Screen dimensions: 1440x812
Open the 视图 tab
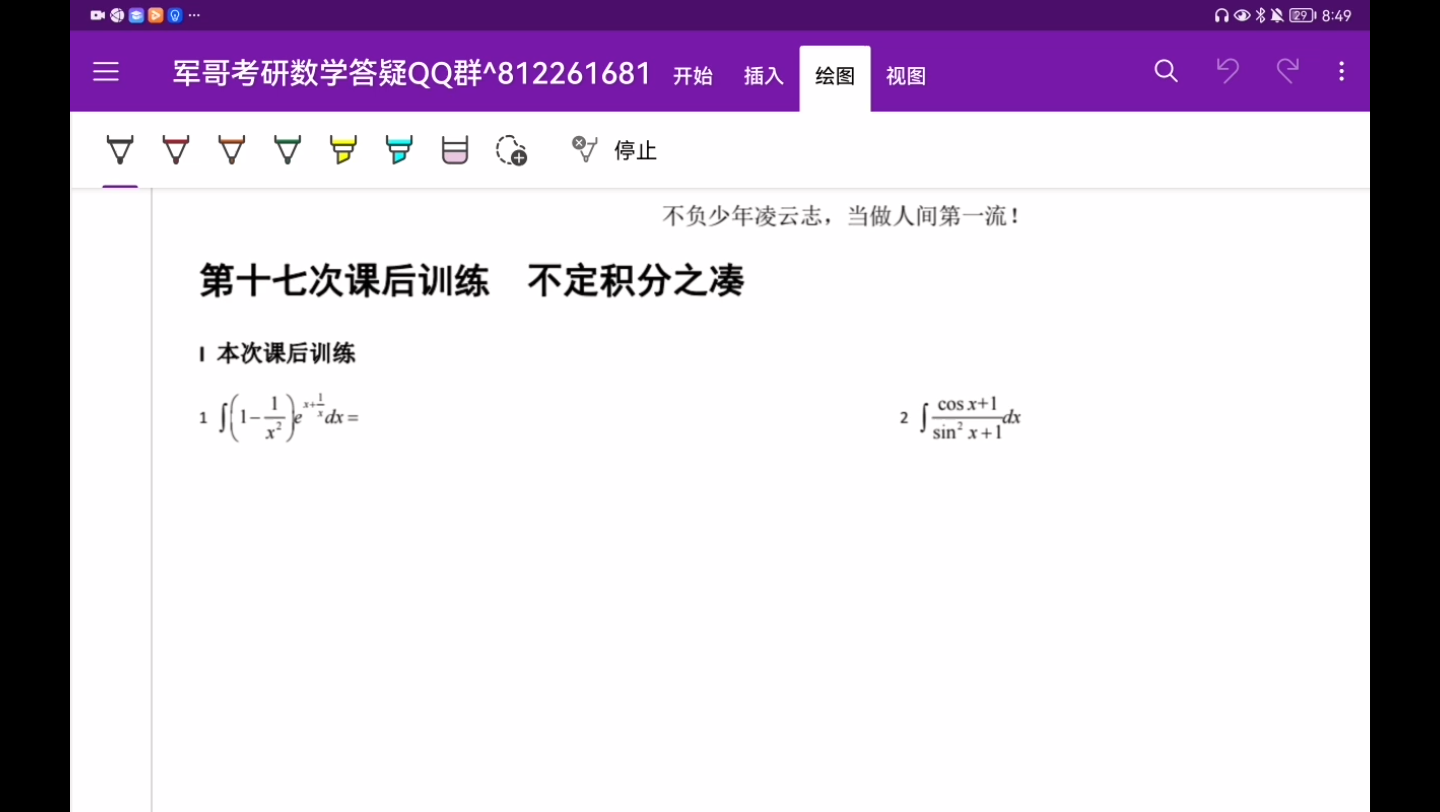coord(905,76)
